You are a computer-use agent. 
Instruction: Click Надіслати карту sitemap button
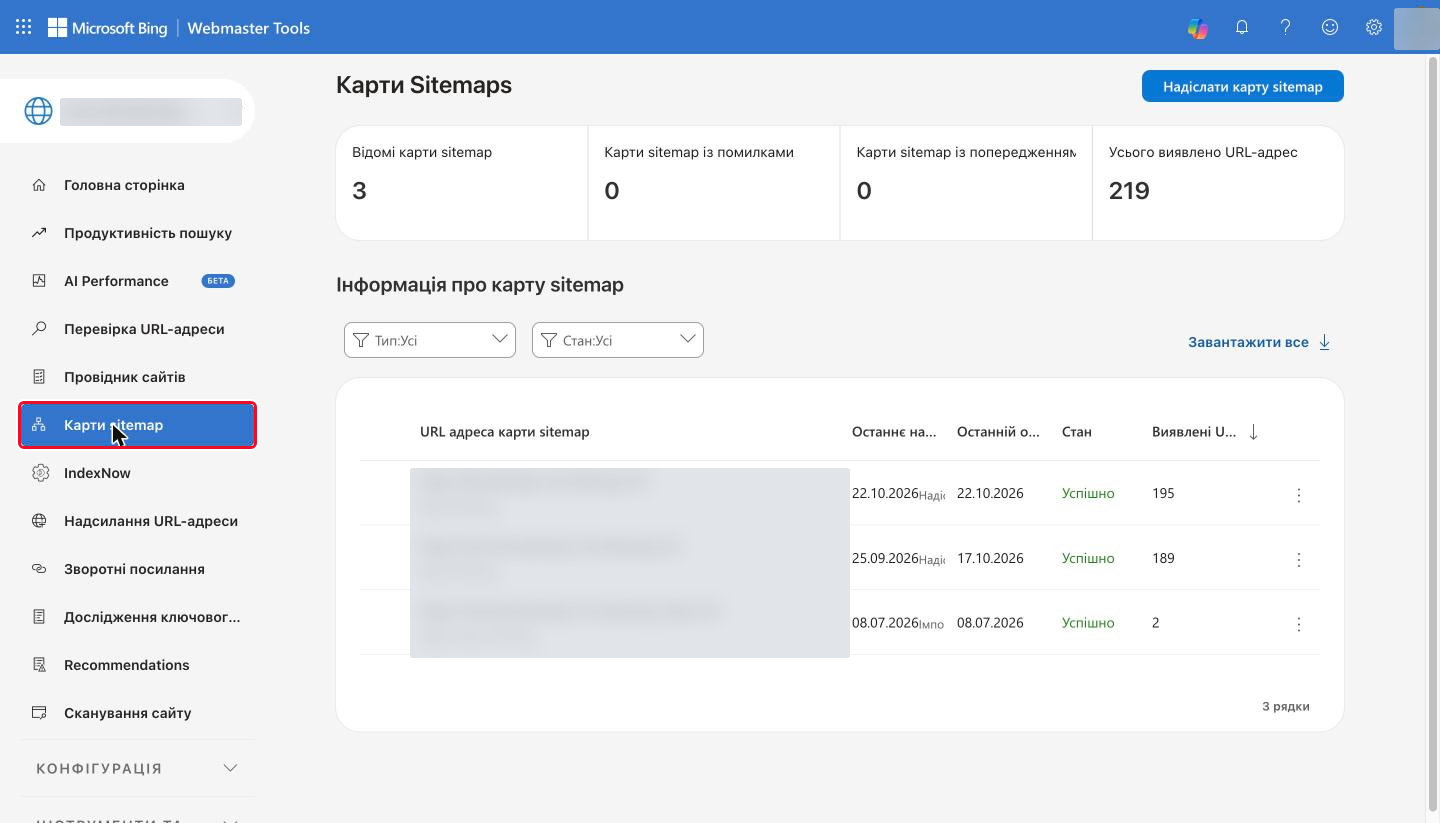(1242, 87)
